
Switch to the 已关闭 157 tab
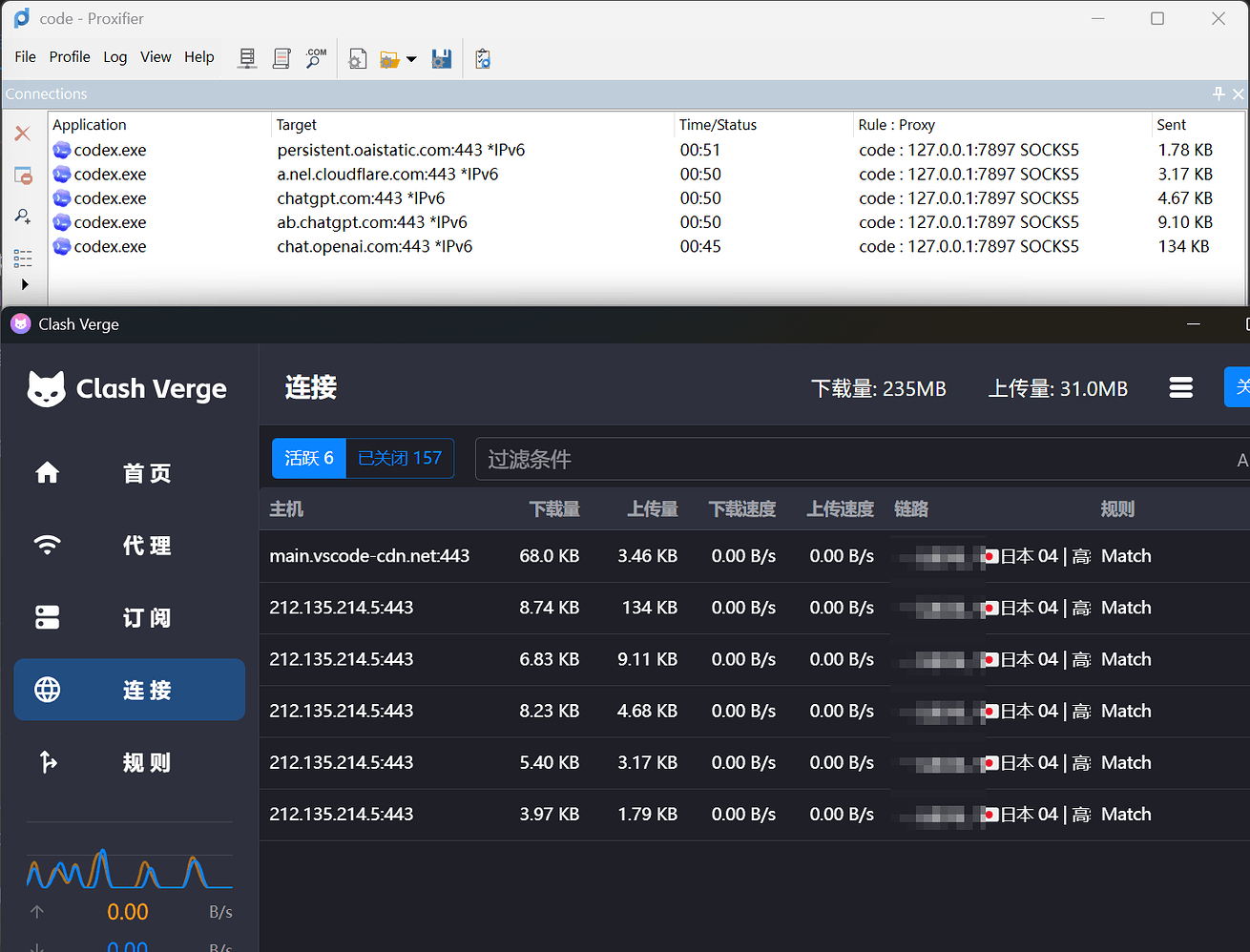click(x=400, y=459)
